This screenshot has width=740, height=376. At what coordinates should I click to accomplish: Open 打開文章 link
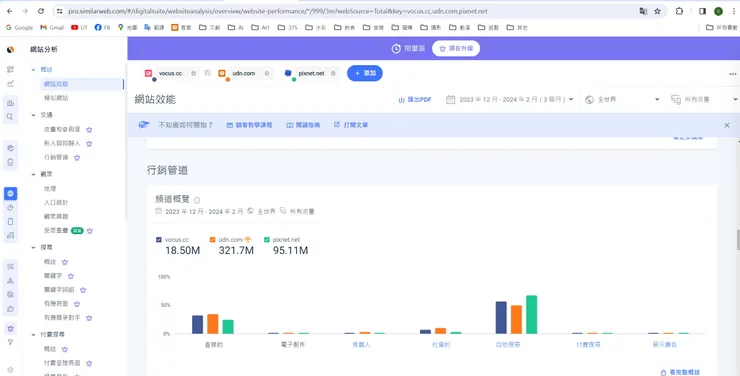pos(351,125)
